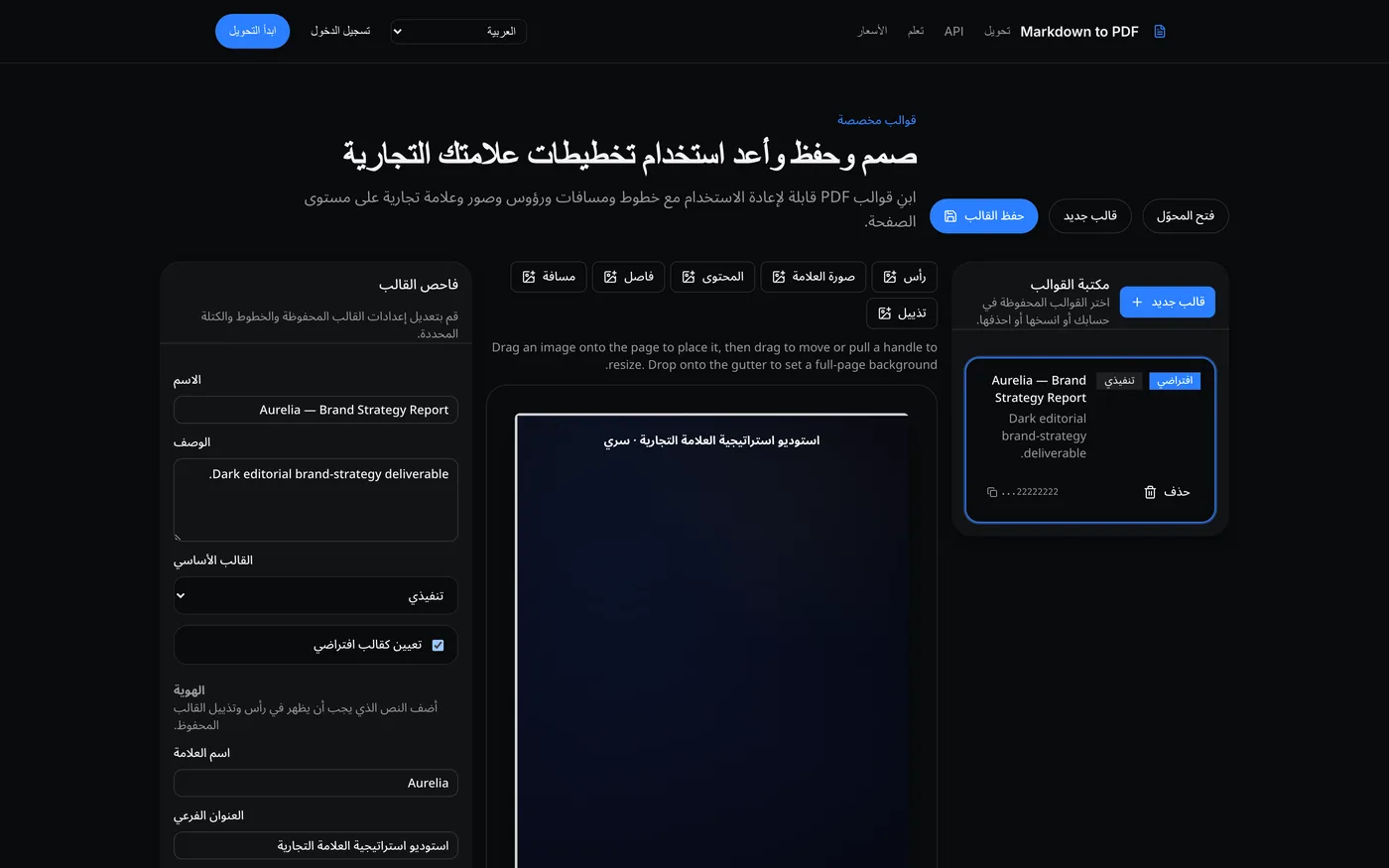
Task: Click حذف on the Aurelia template
Action: (x=1167, y=492)
